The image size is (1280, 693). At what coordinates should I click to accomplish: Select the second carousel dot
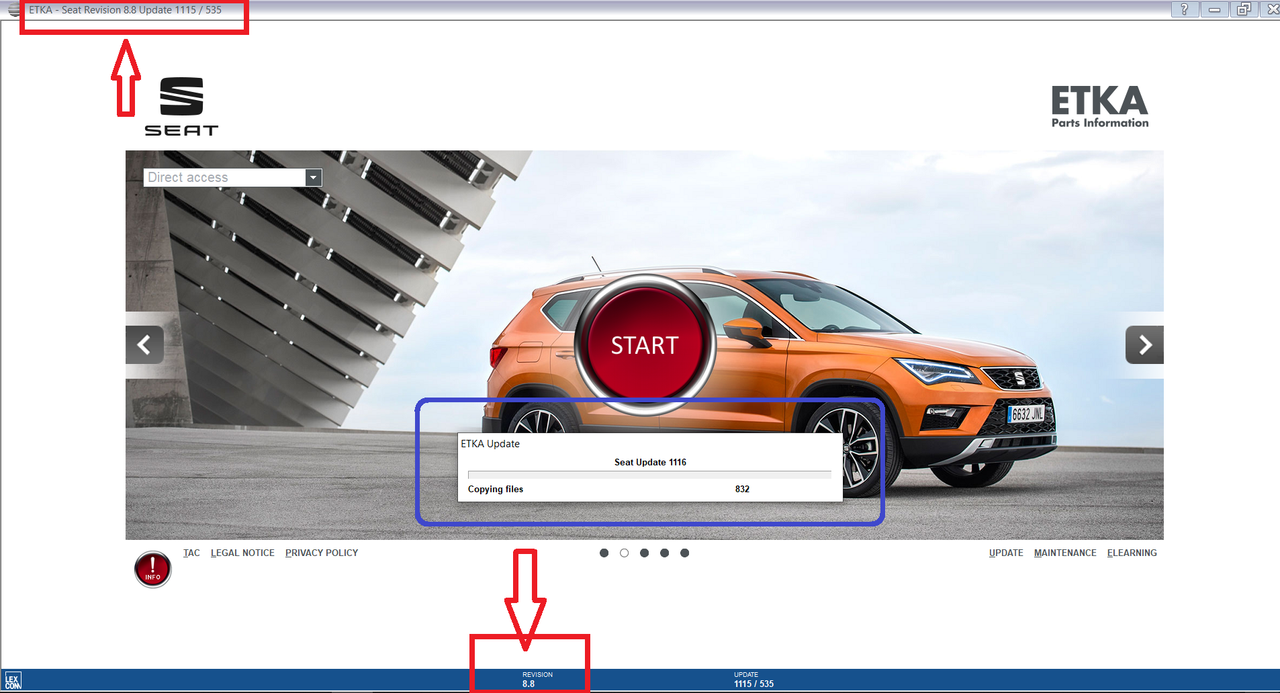pos(624,553)
